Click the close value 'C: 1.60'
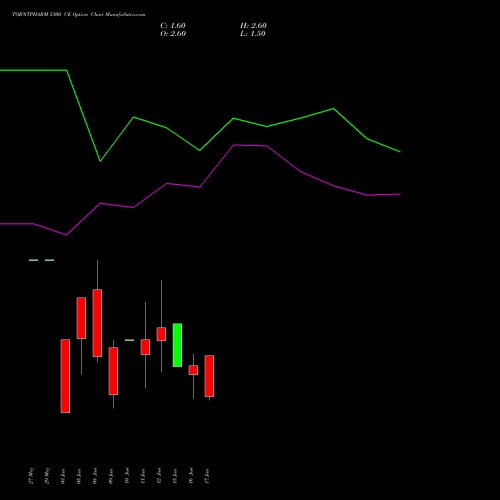The height and width of the screenshot is (500, 500). click(173, 26)
